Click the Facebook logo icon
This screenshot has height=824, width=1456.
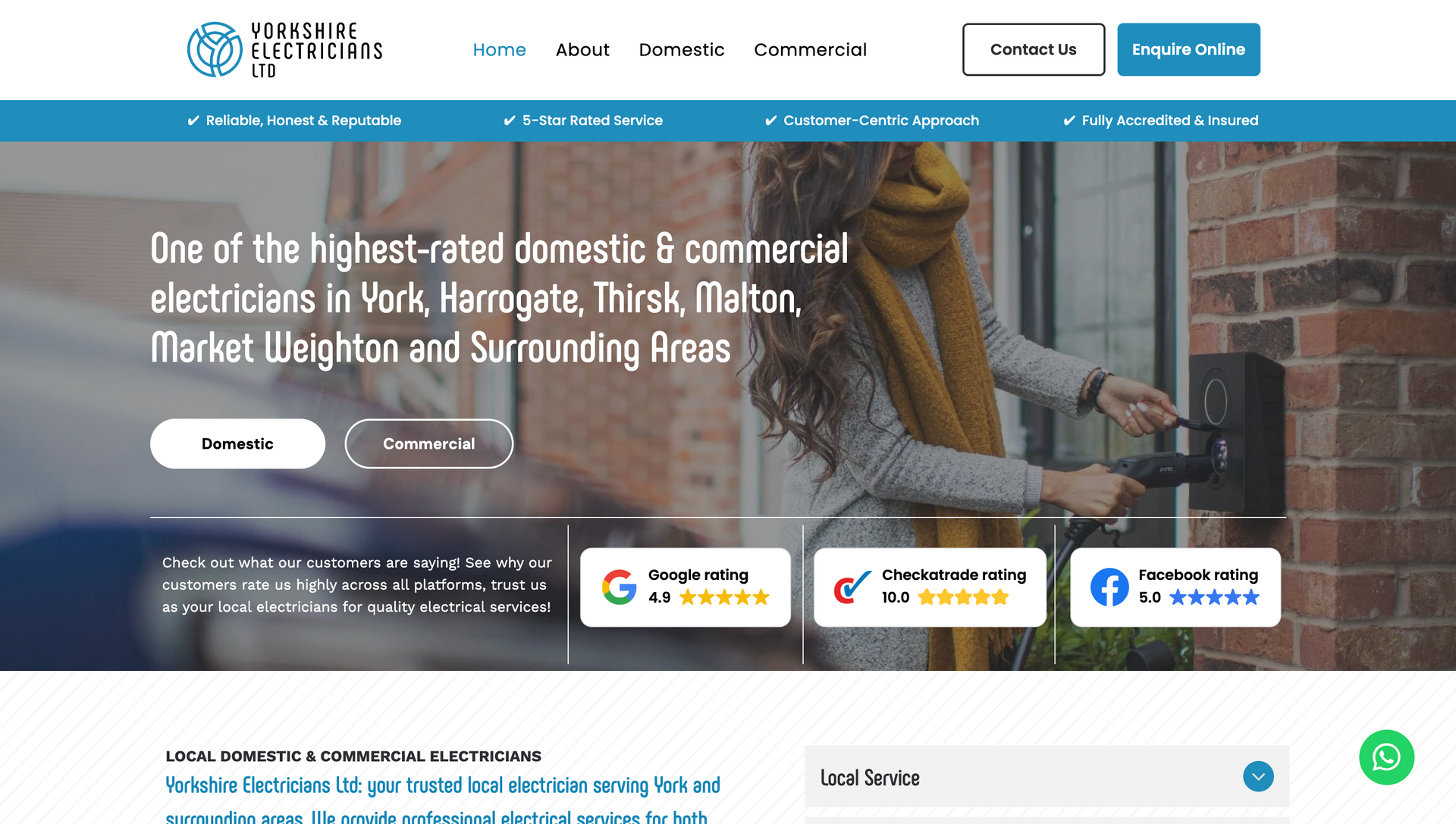click(1109, 587)
